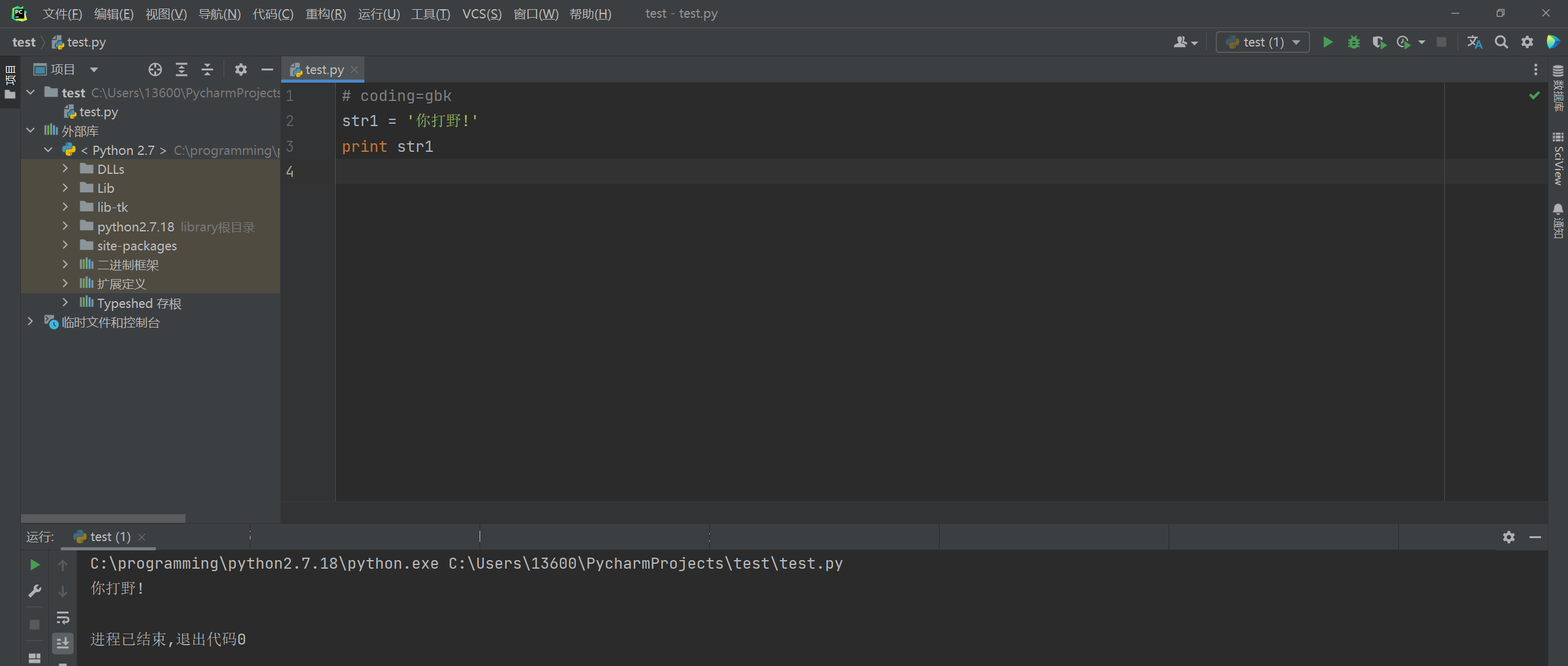Click the green inspection checkmark

[1534, 95]
